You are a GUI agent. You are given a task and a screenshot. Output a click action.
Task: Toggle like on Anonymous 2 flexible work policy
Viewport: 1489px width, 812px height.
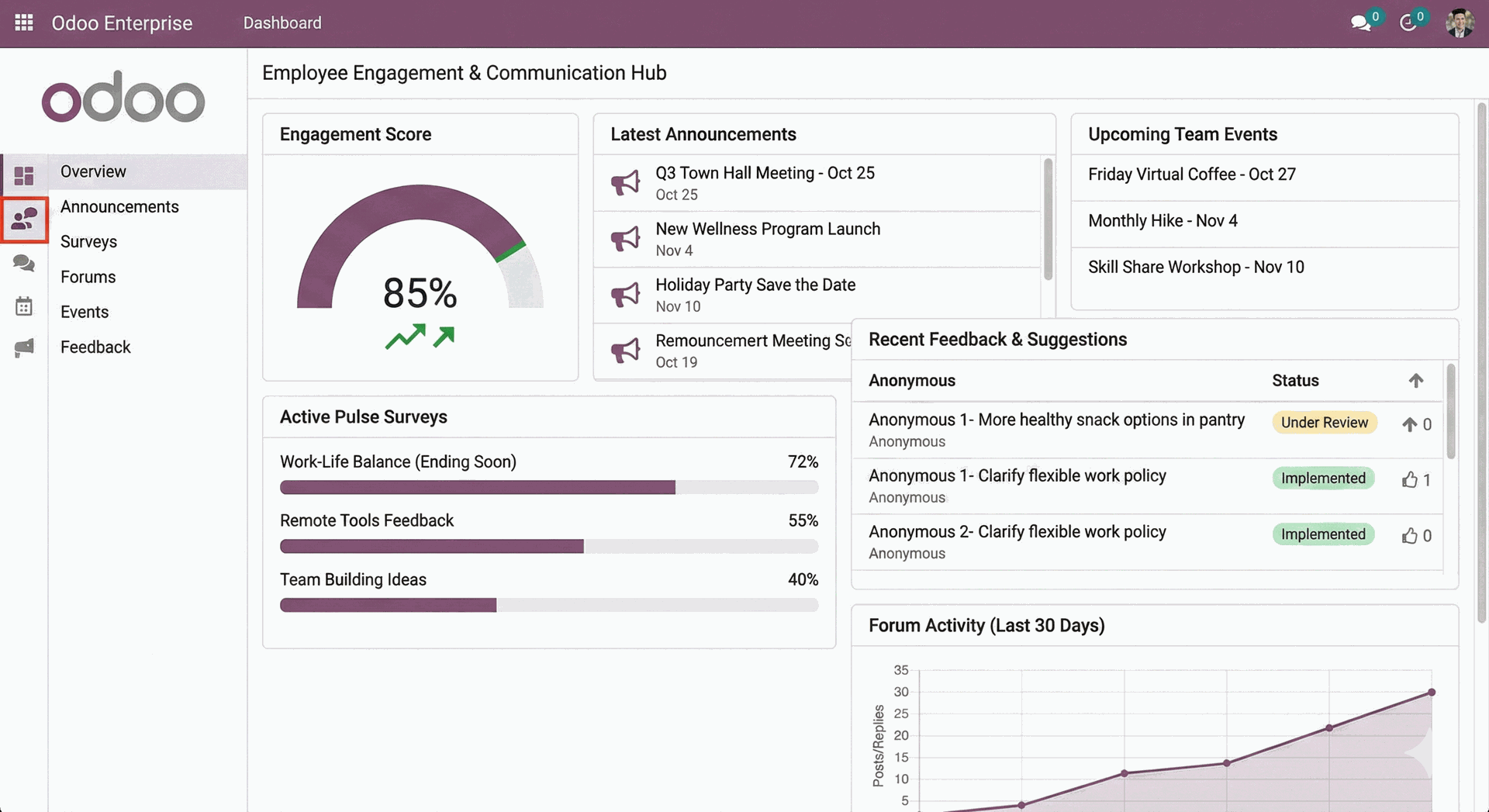[x=1409, y=536]
